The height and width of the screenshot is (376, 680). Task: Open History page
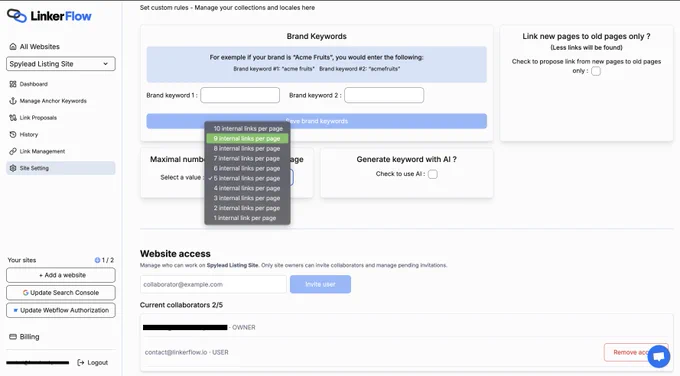[29, 134]
